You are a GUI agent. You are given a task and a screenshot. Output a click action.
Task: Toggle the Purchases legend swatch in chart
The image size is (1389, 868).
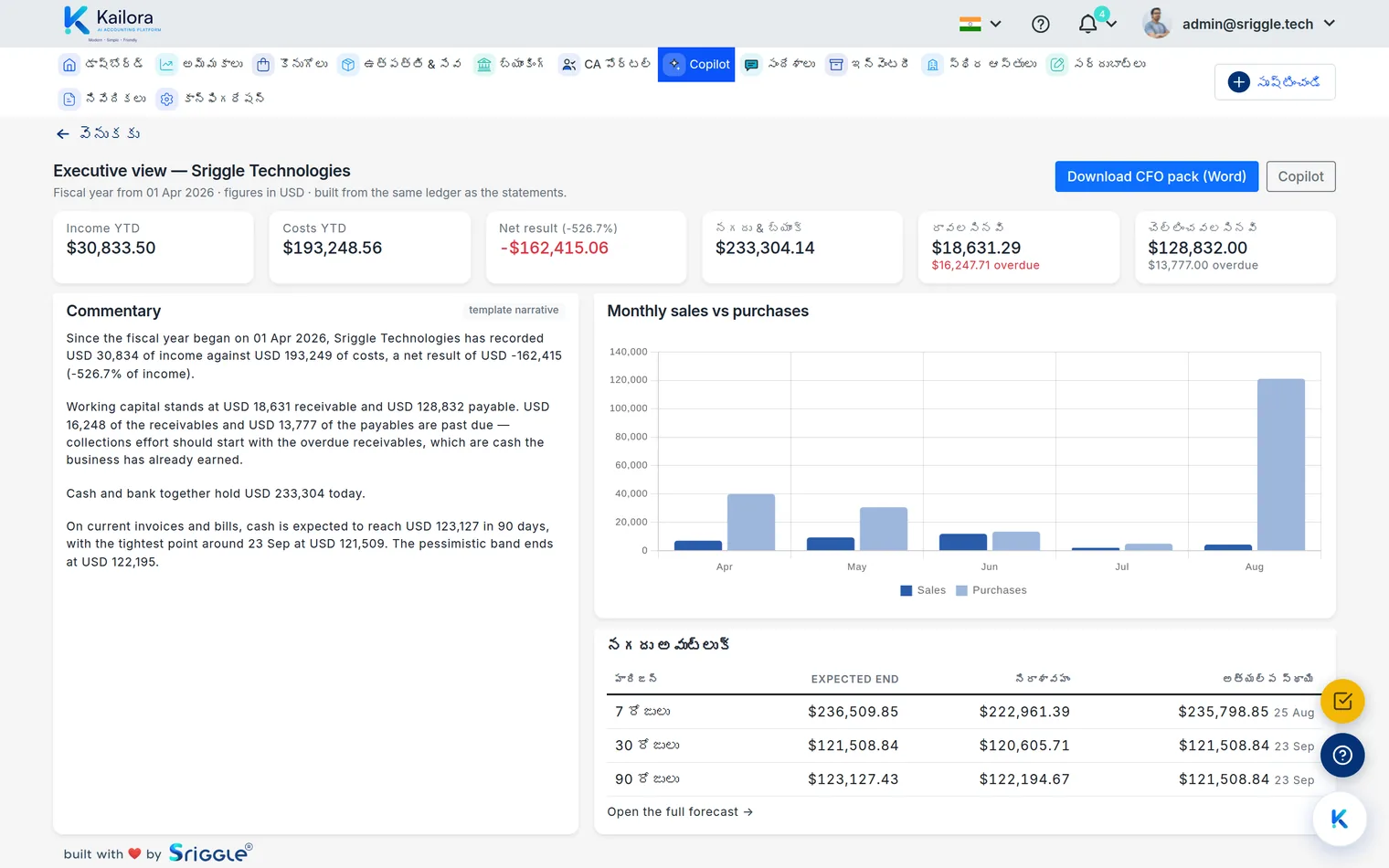point(961,591)
